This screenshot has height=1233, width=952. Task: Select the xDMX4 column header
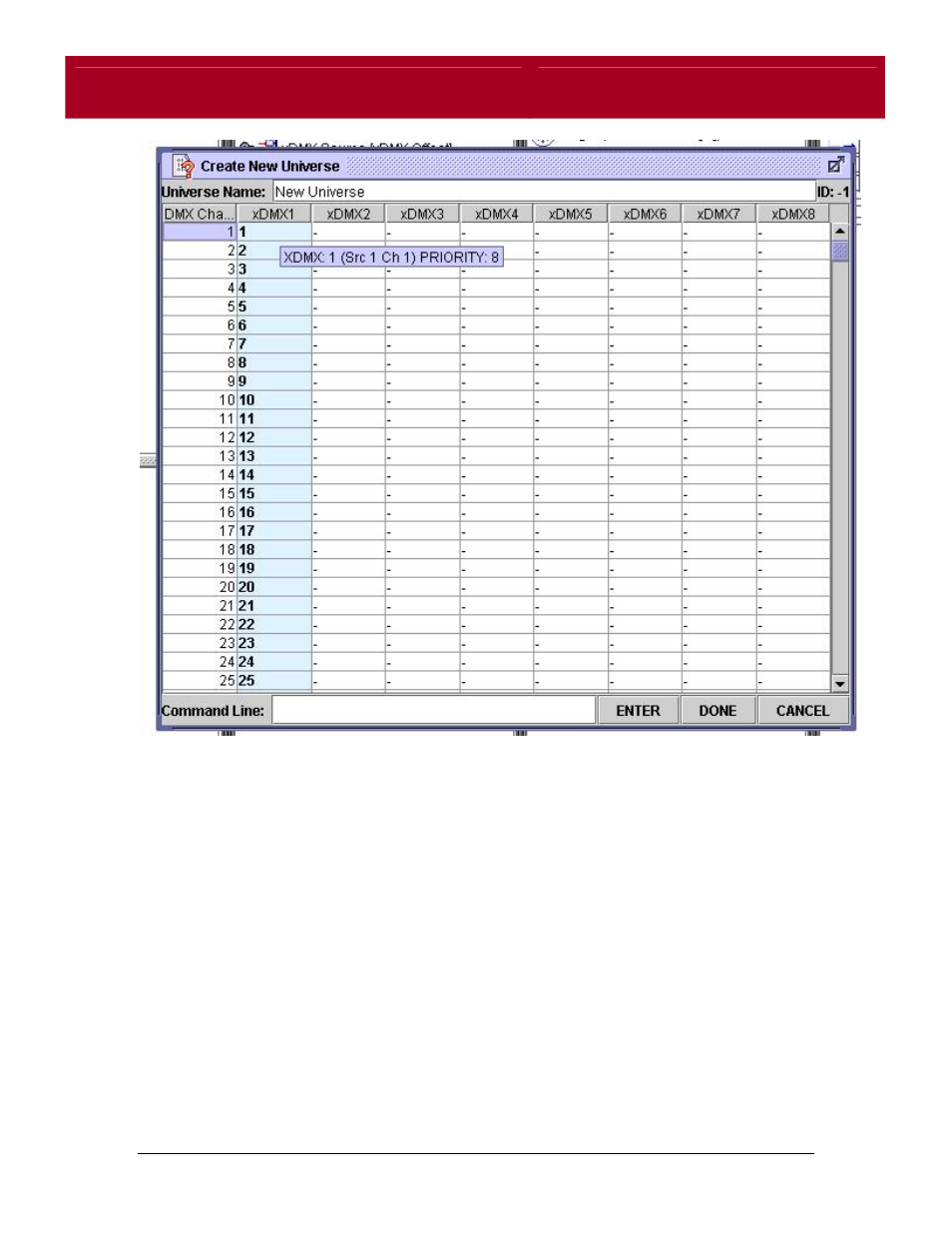(497, 214)
